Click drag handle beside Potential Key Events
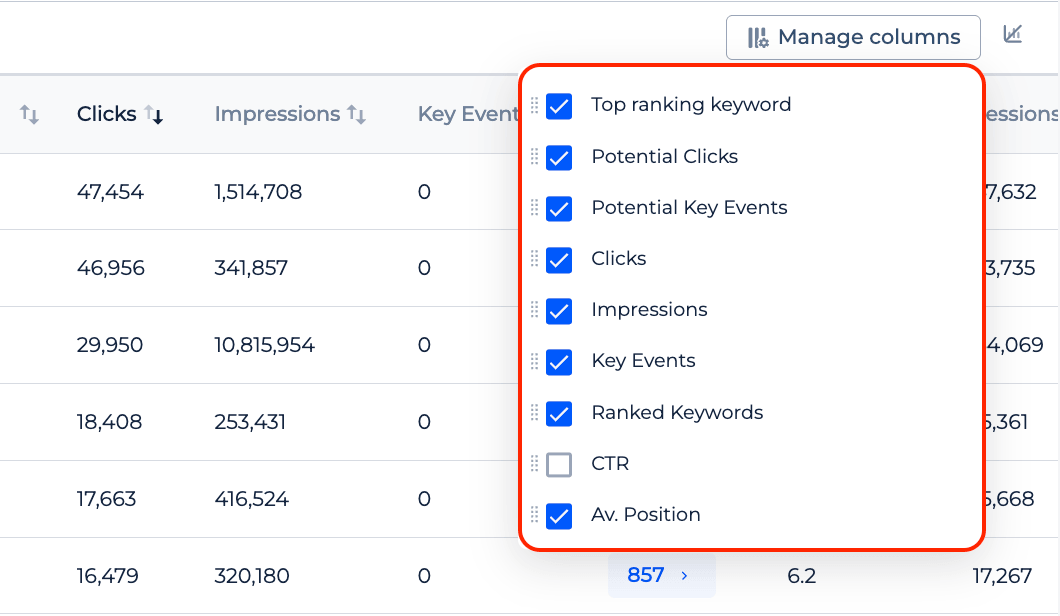1060x616 pixels. (x=534, y=207)
